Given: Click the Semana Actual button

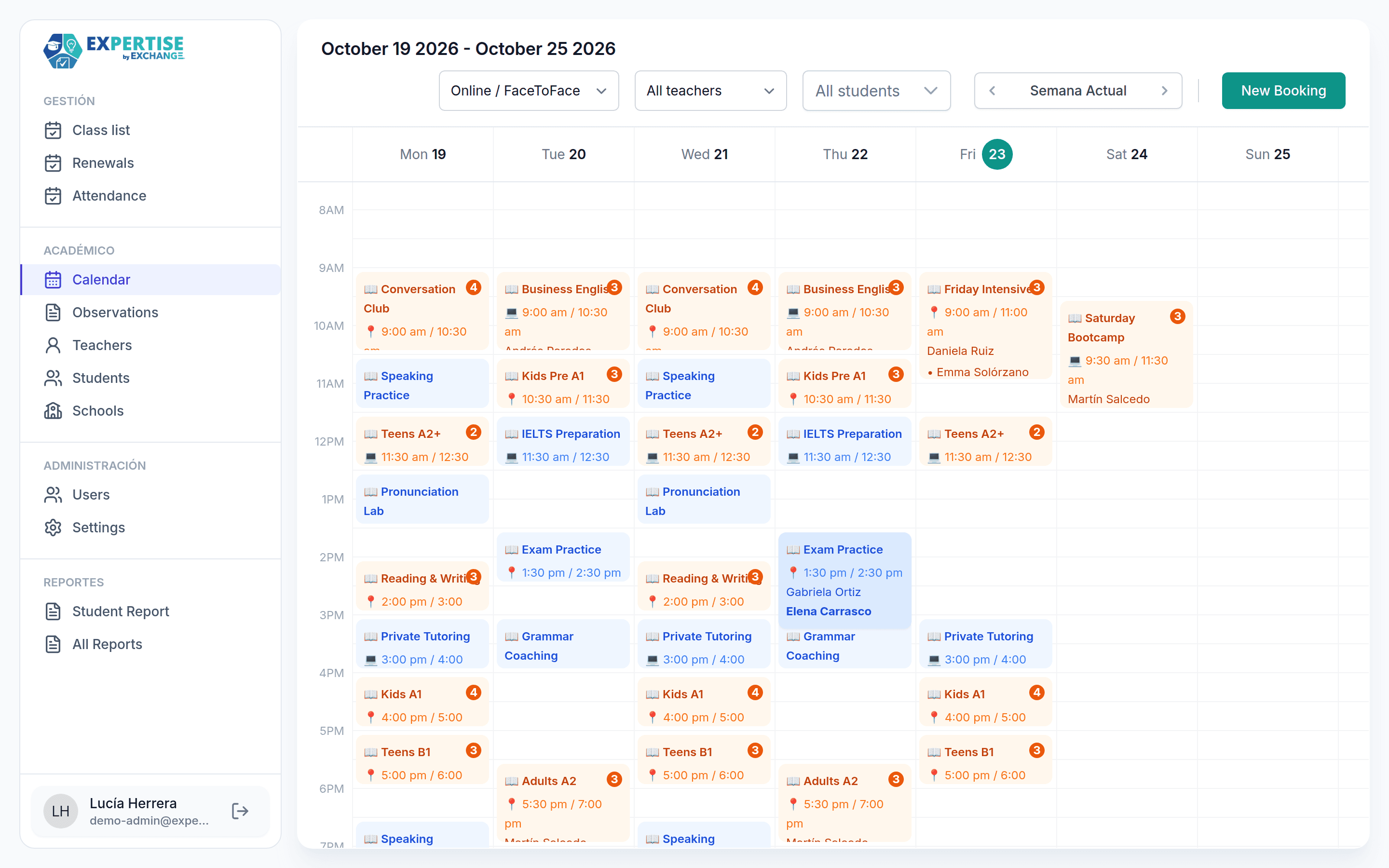Looking at the screenshot, I should click(x=1078, y=91).
